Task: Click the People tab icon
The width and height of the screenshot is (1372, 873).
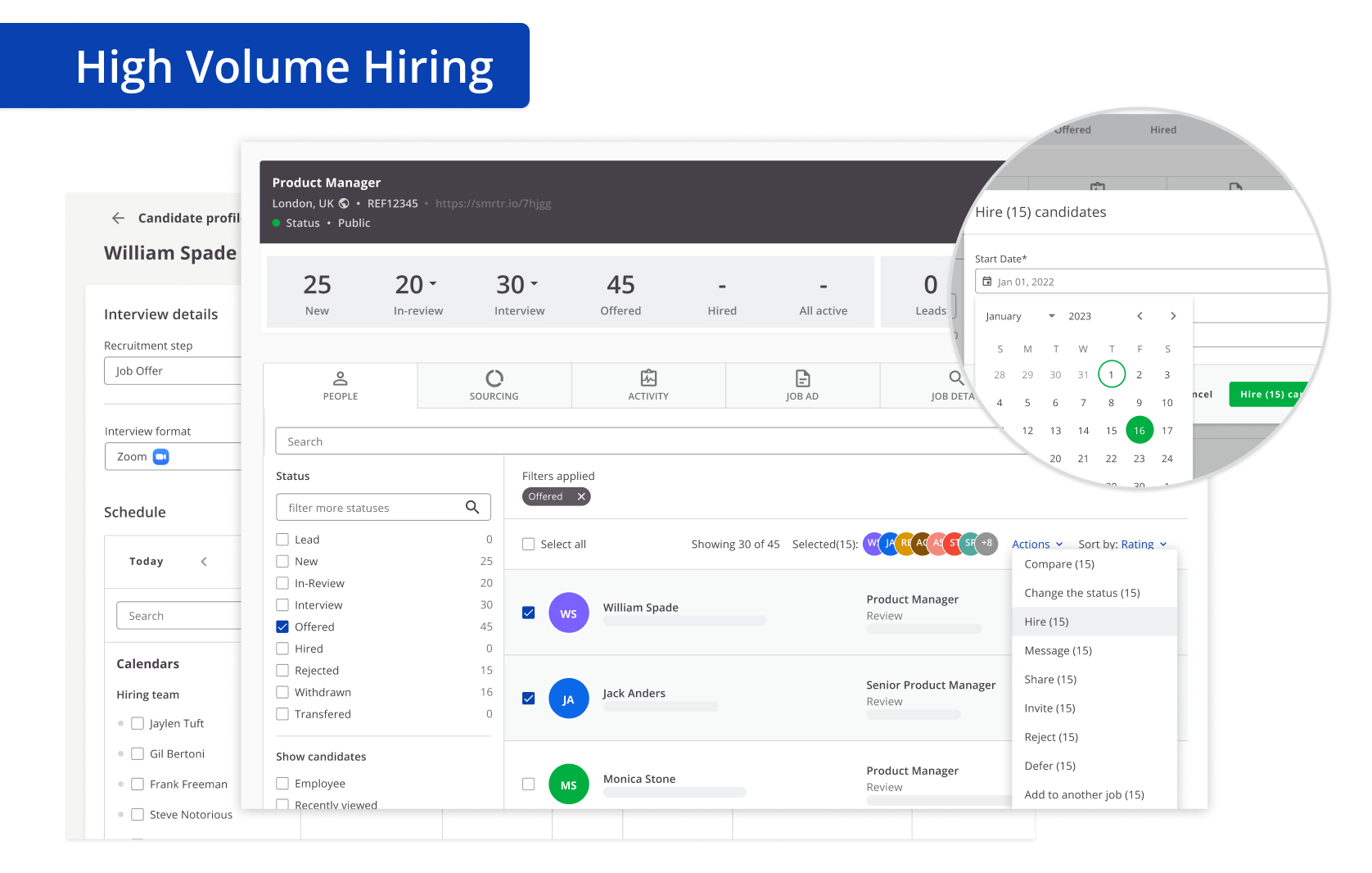Action: coord(341,378)
